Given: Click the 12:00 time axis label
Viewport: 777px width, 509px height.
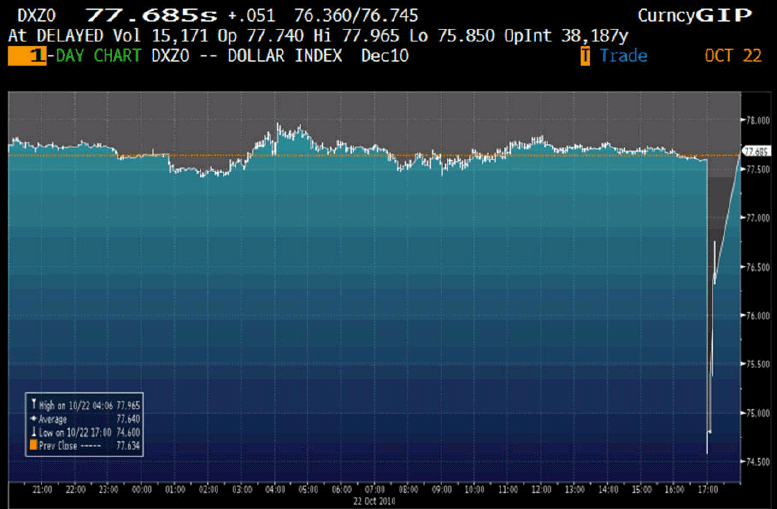Looking at the screenshot, I should [x=541, y=491].
